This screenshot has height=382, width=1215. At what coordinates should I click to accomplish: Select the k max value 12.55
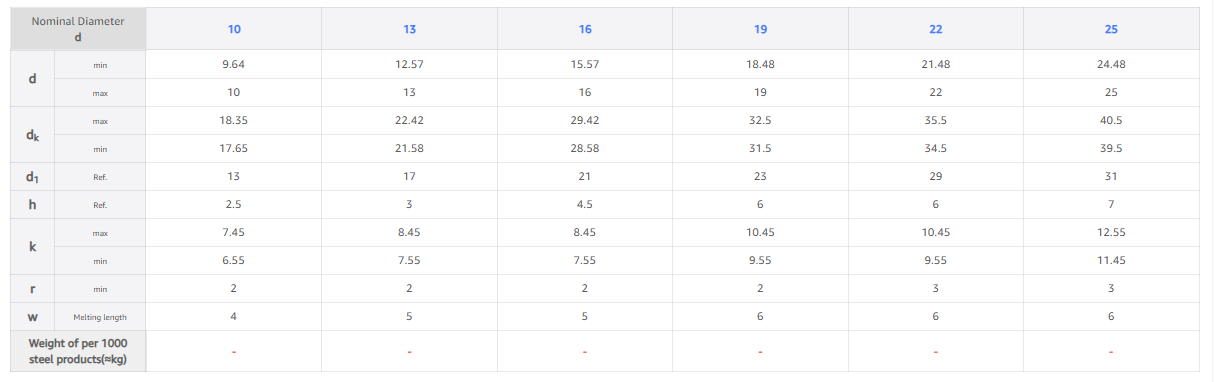(1111, 232)
